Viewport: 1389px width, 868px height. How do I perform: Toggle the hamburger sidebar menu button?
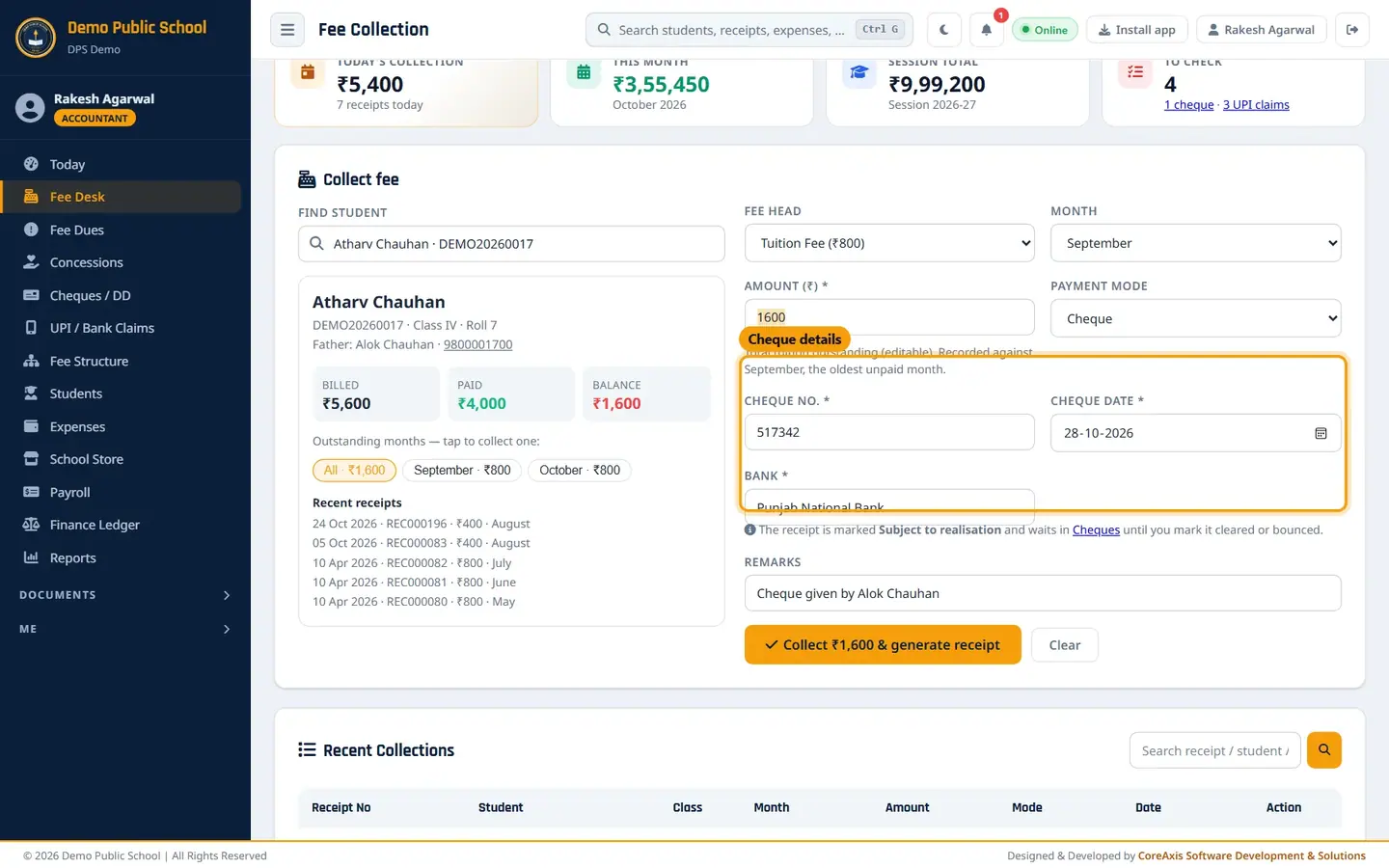[287, 30]
